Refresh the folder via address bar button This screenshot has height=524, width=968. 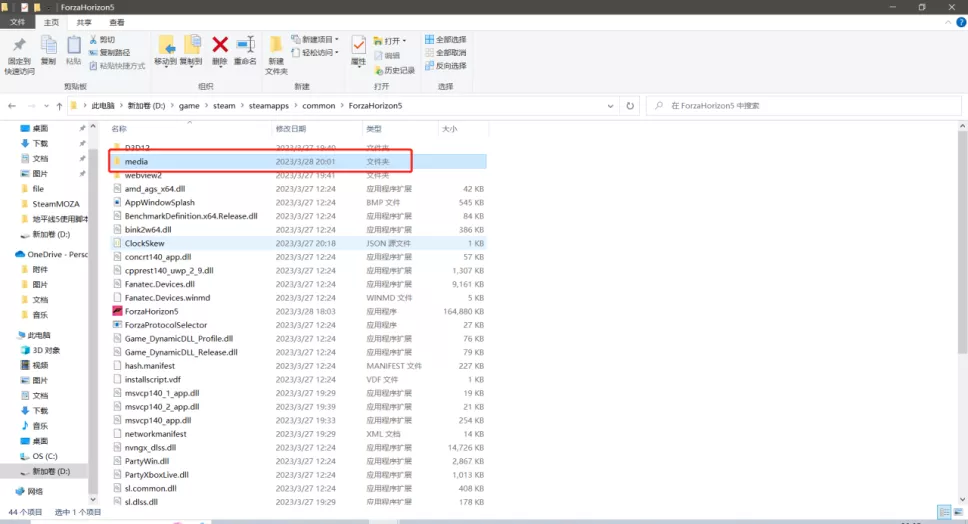click(x=630, y=105)
